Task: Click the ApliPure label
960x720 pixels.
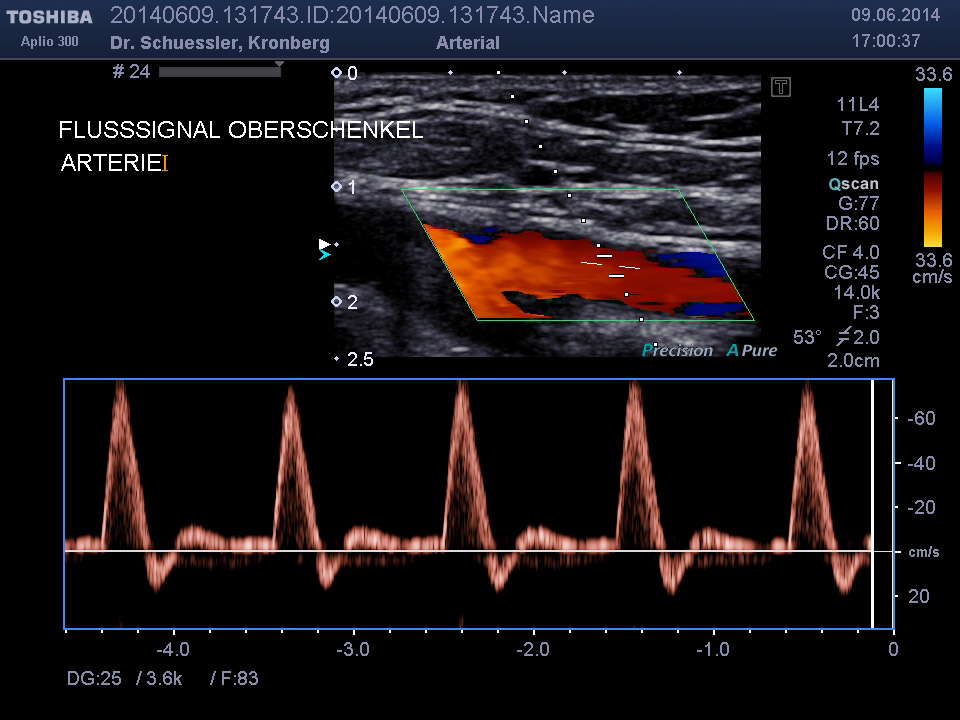Action: tap(752, 350)
